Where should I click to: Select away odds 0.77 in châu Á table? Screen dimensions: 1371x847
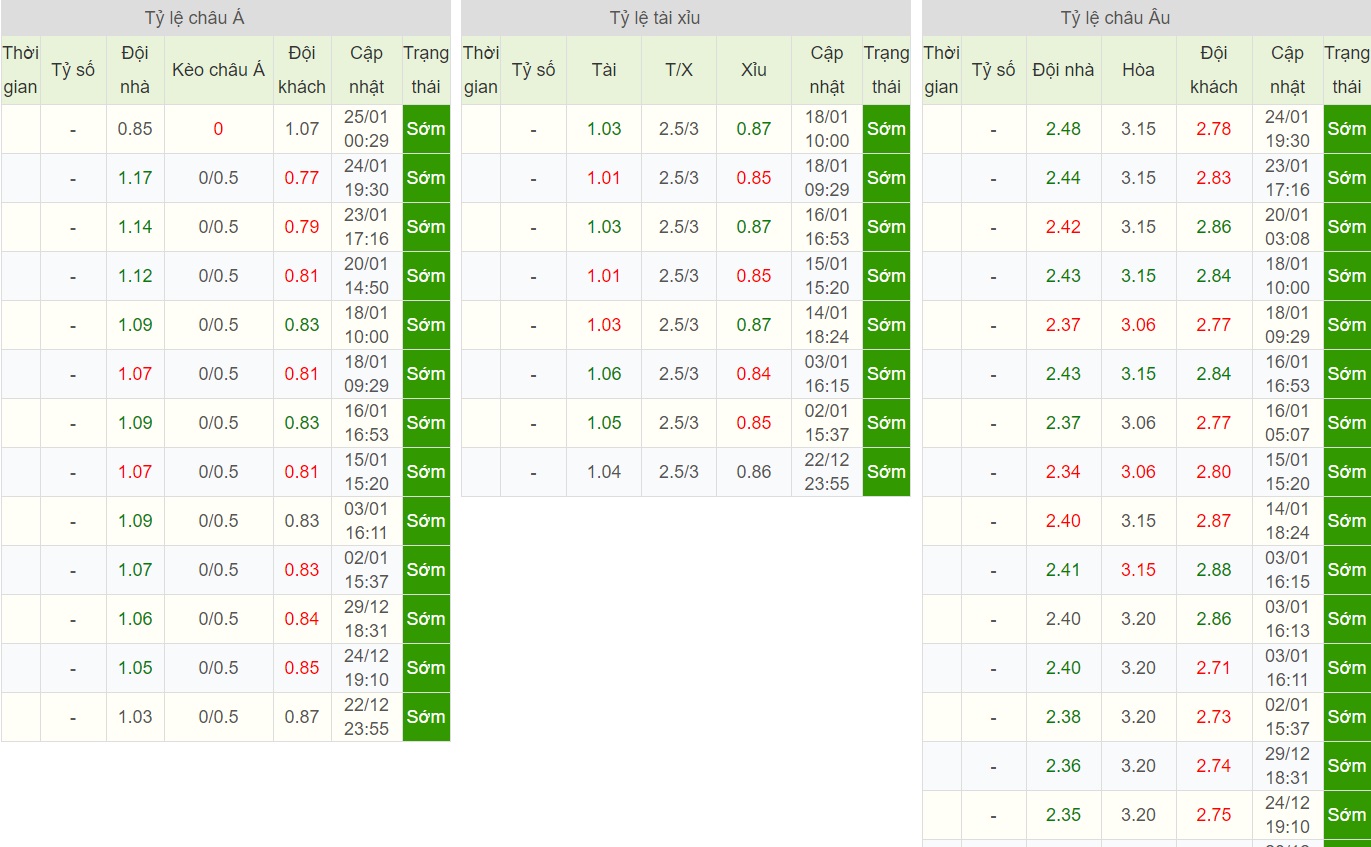302,178
